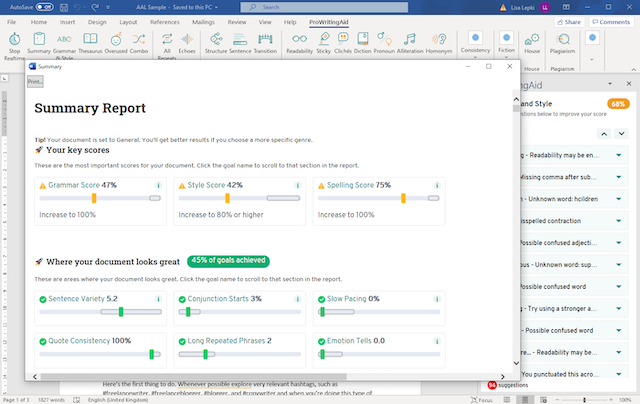Click Stop Realtime icon in ribbon

pos(14,39)
